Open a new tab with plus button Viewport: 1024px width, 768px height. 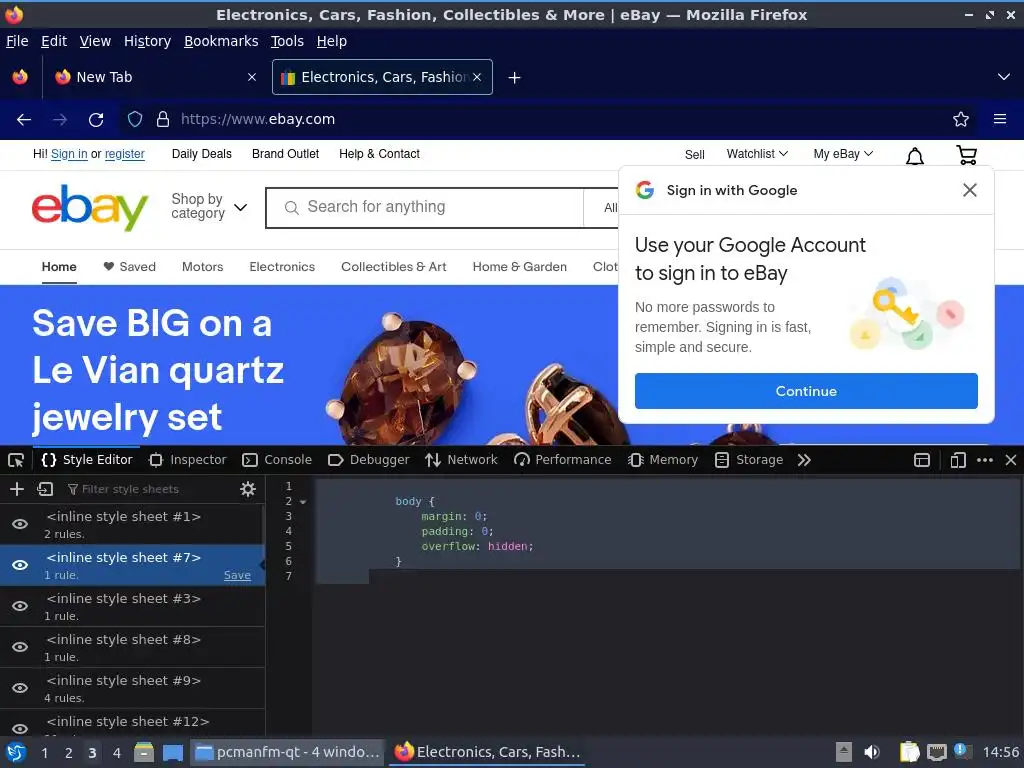point(515,78)
